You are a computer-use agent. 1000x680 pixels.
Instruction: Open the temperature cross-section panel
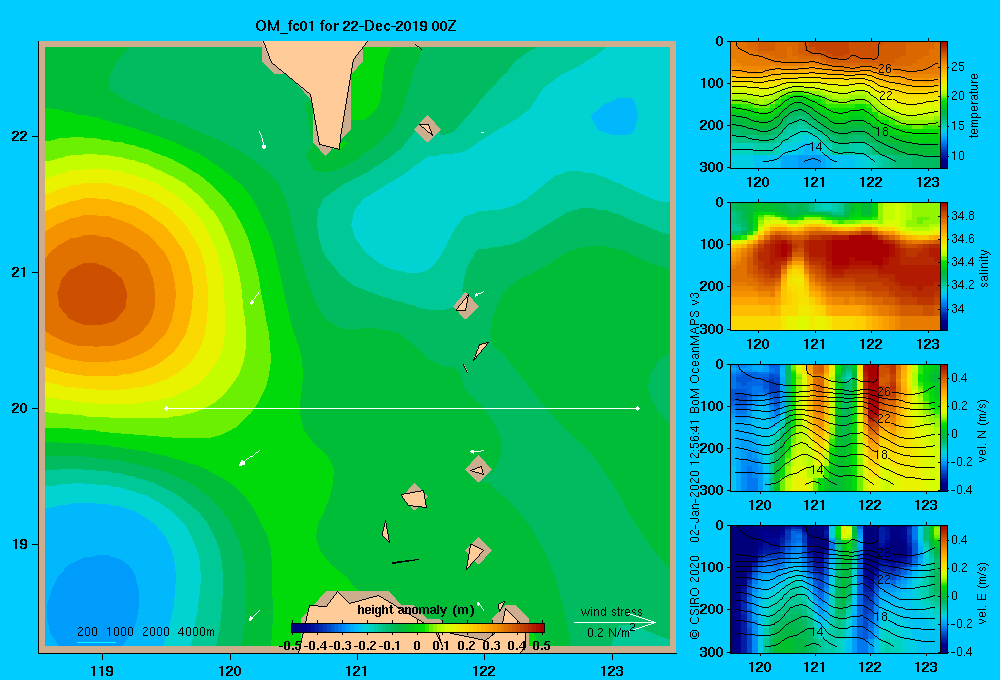click(x=834, y=105)
